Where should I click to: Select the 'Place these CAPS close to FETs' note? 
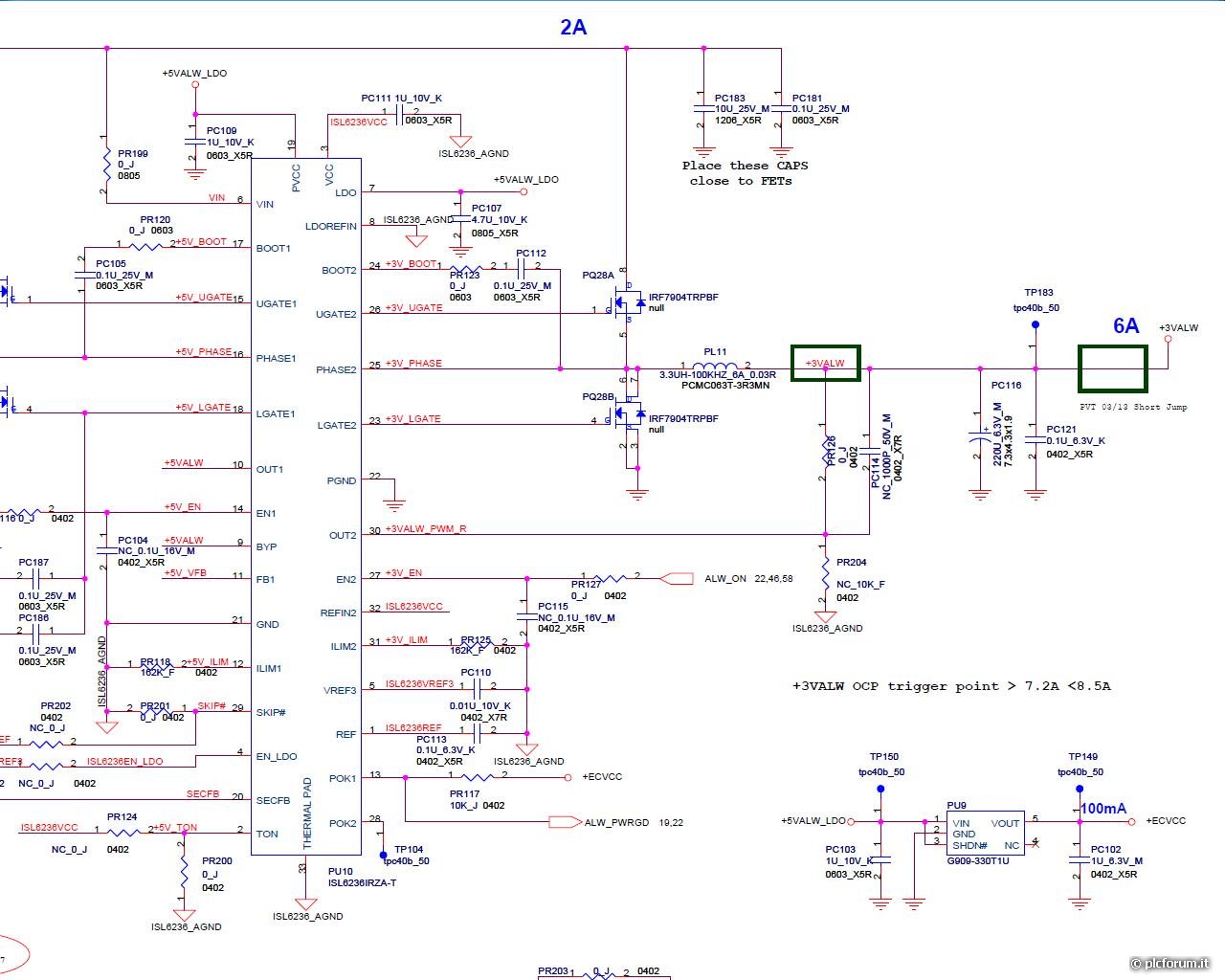[x=745, y=173]
